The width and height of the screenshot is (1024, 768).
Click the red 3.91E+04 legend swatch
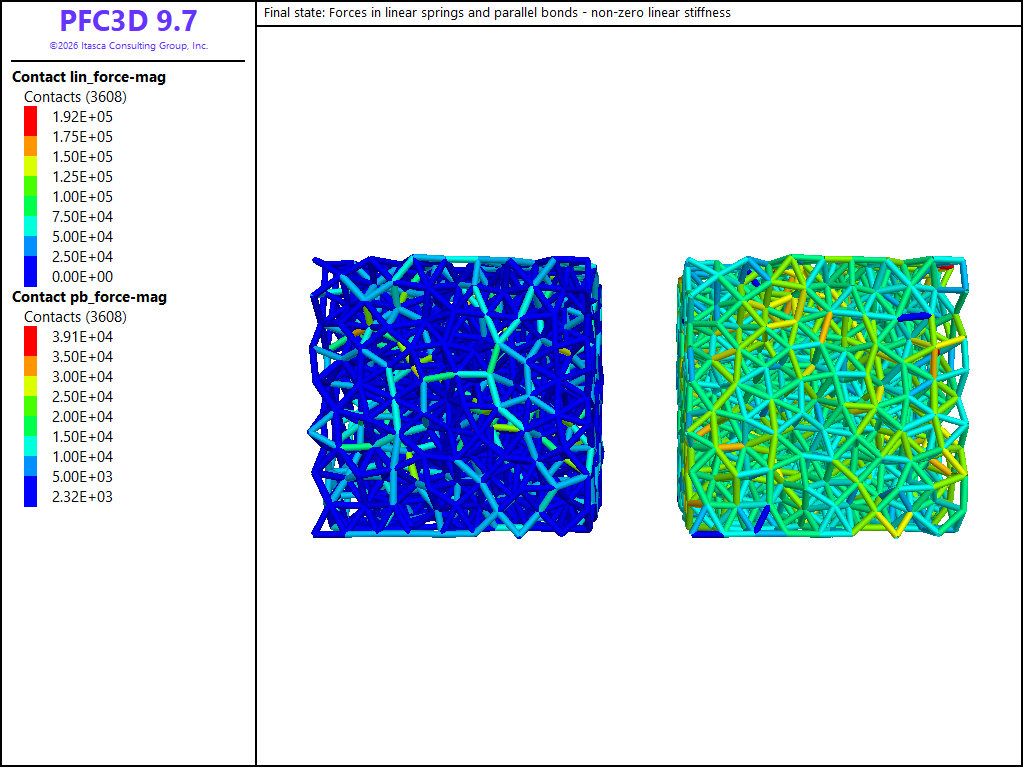[31, 341]
